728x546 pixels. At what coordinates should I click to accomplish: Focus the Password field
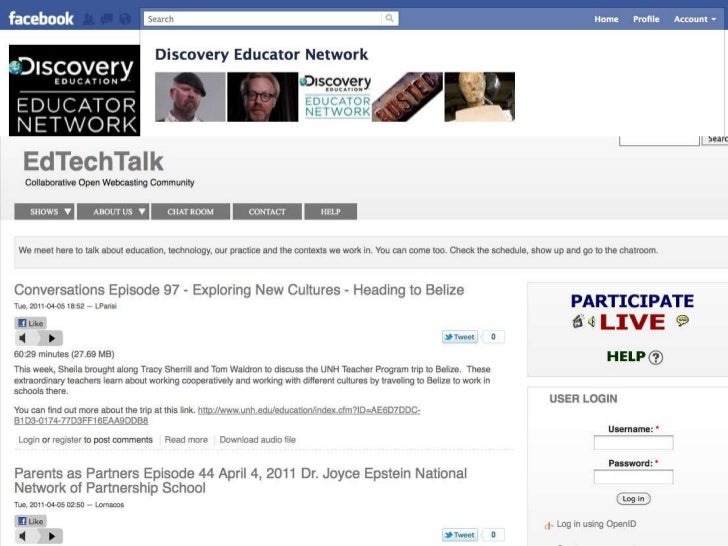pyautogui.click(x=633, y=477)
